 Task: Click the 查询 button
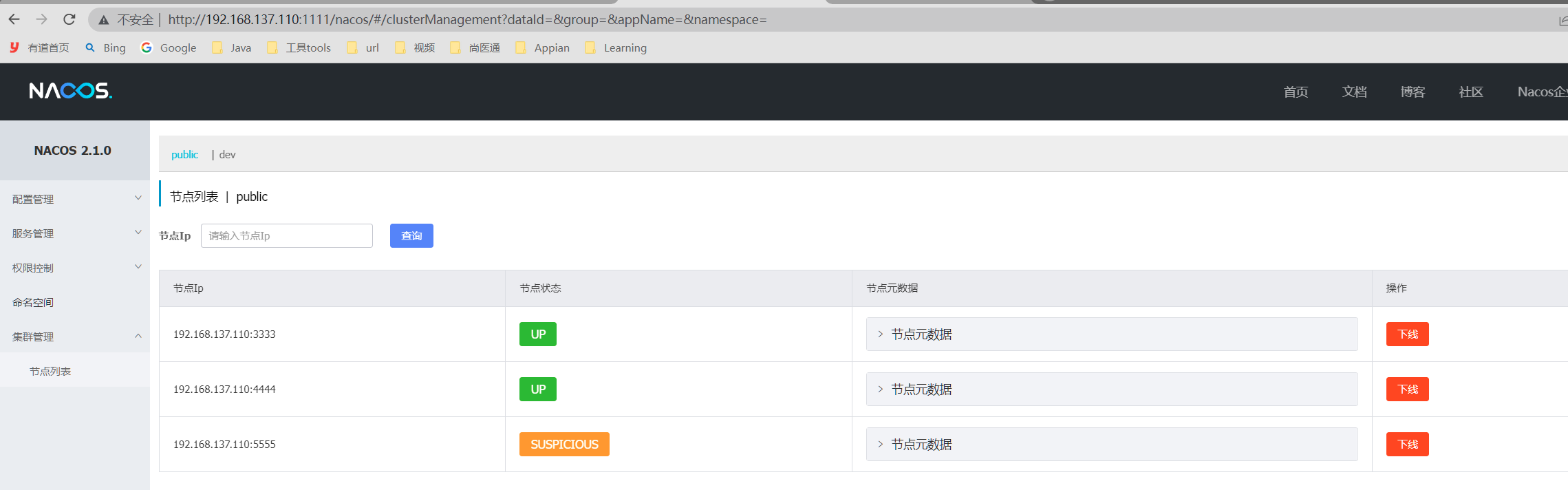pyautogui.click(x=411, y=235)
